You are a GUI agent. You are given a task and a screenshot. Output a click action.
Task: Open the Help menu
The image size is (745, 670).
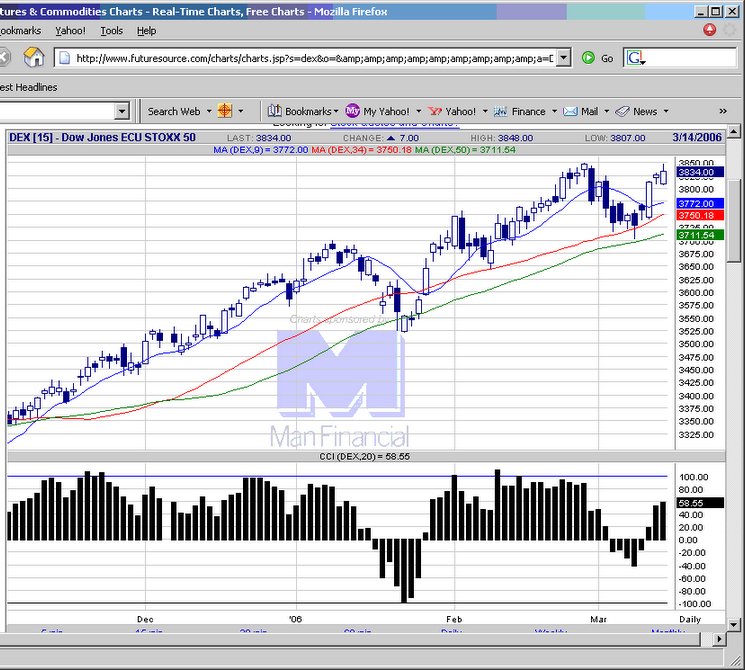[146, 31]
